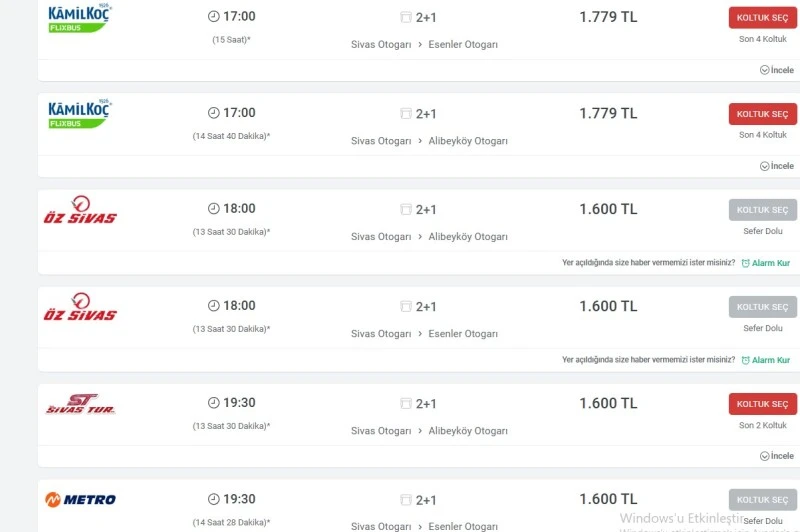Click the alarm clock icon on the Öz Sivas Esenler trip
This screenshot has width=800, height=532.
(x=745, y=360)
